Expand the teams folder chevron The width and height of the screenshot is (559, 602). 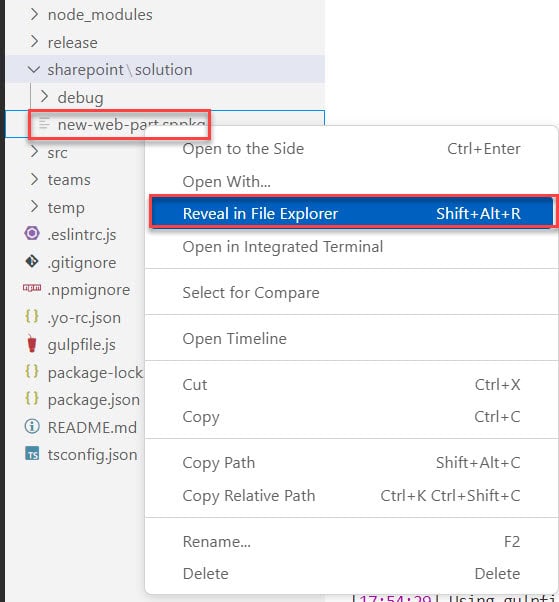34,179
